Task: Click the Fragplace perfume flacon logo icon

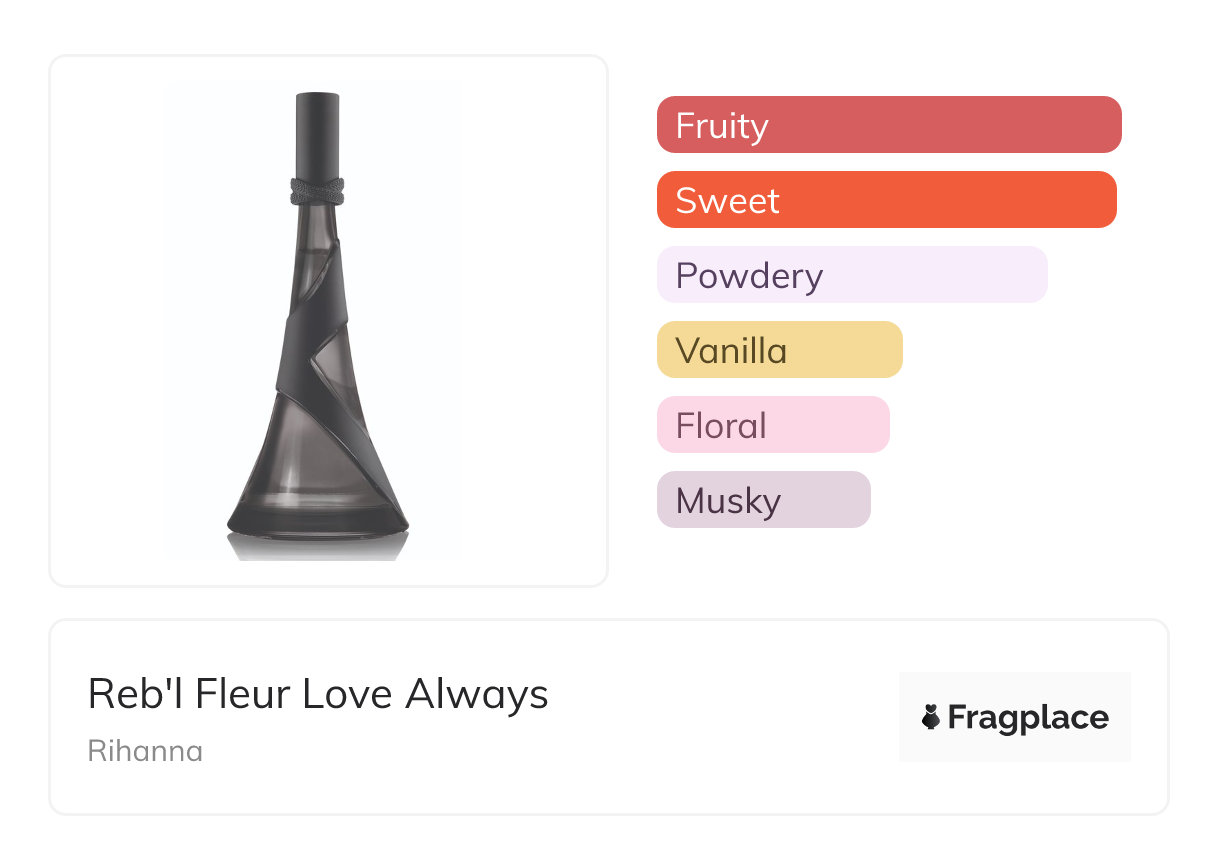Action: [x=931, y=717]
